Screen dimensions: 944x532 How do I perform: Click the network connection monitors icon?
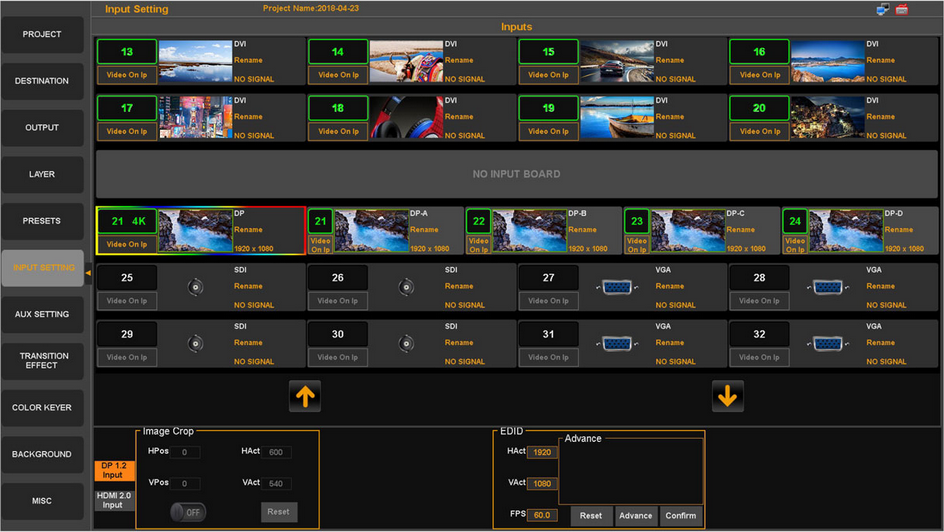point(883,10)
